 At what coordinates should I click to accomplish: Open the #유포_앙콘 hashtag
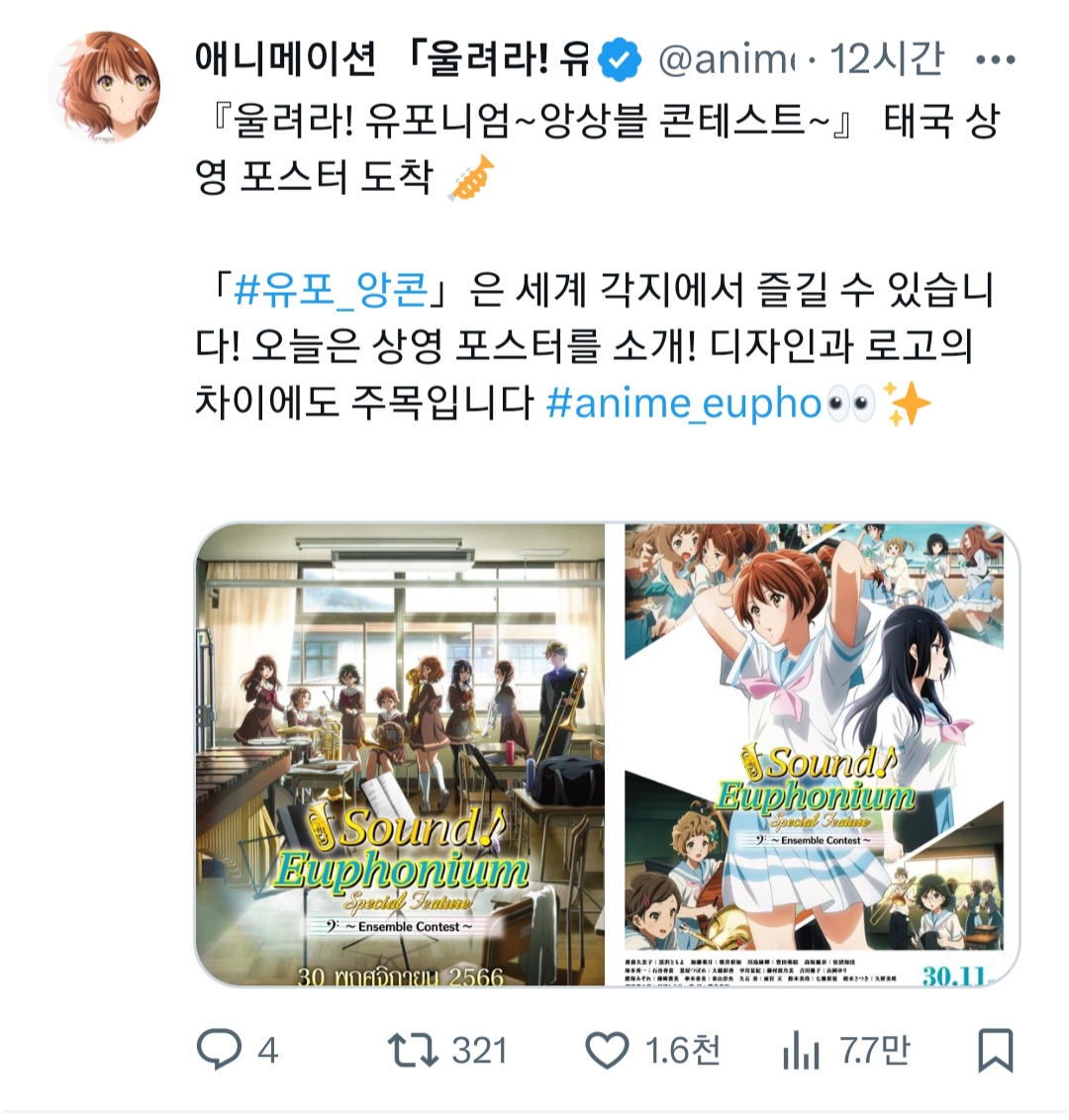click(332, 290)
